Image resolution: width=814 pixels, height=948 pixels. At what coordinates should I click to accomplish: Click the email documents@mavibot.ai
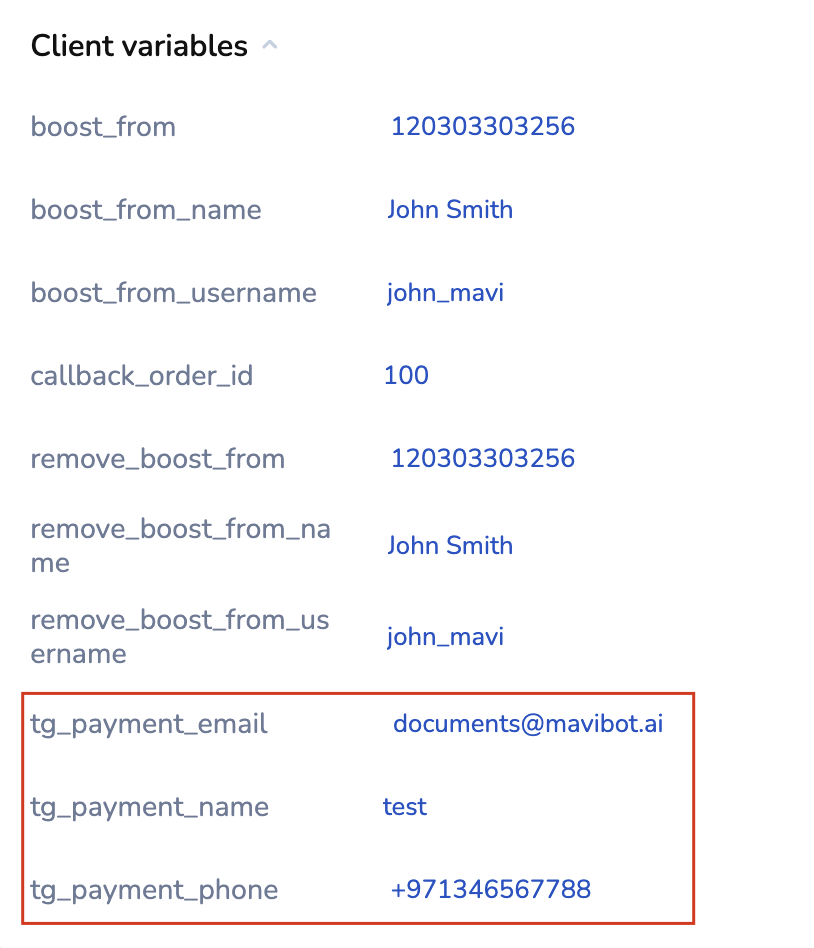coord(528,724)
